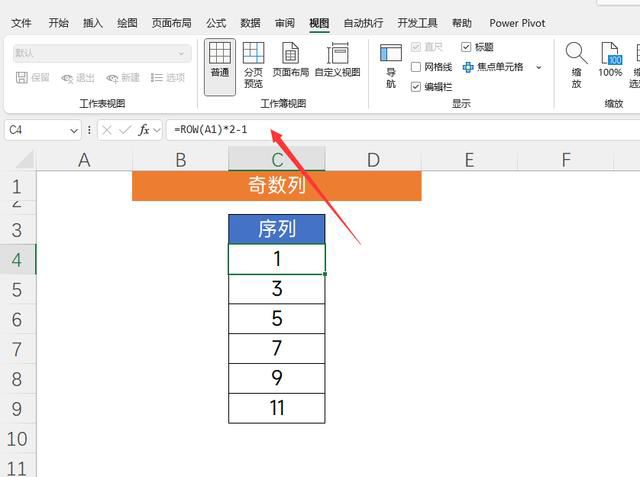Expand the Name Box dropdown

point(73,131)
